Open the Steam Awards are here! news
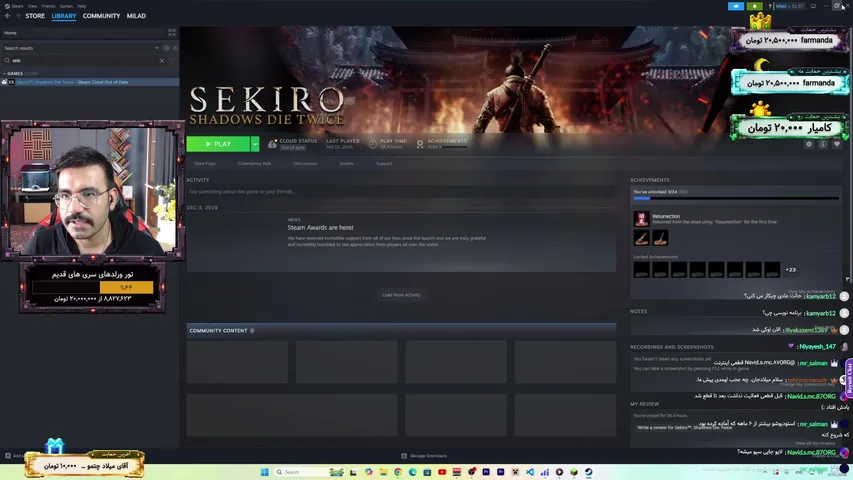Viewport: 853px width, 480px height. (x=320, y=227)
